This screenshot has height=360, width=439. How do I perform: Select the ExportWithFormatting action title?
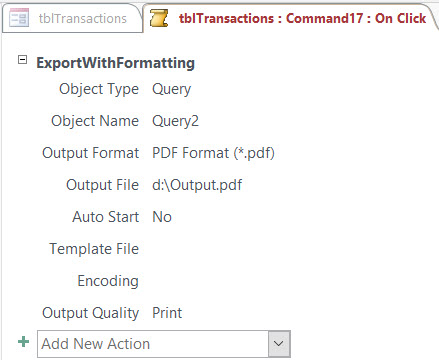pos(115,63)
